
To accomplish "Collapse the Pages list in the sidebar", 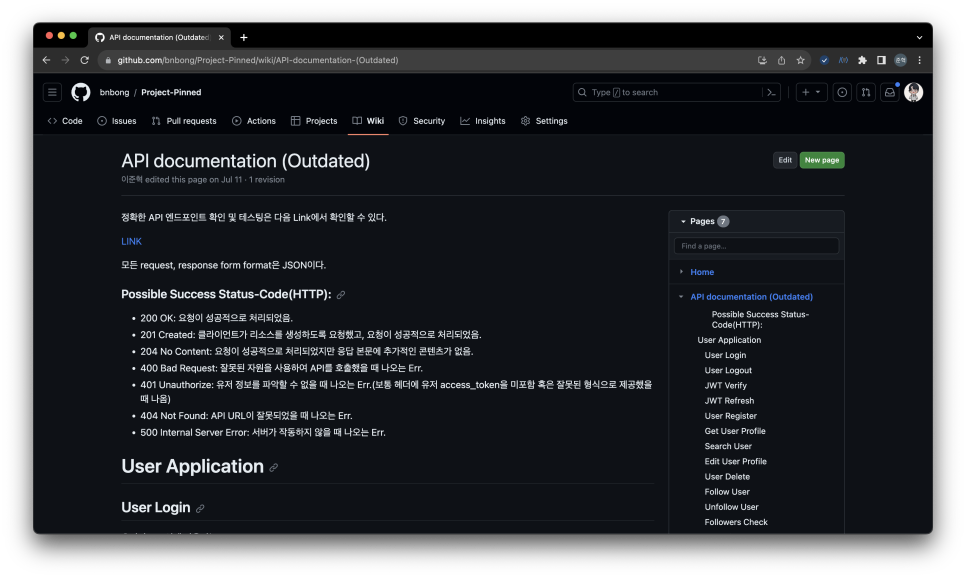I will tap(683, 221).
